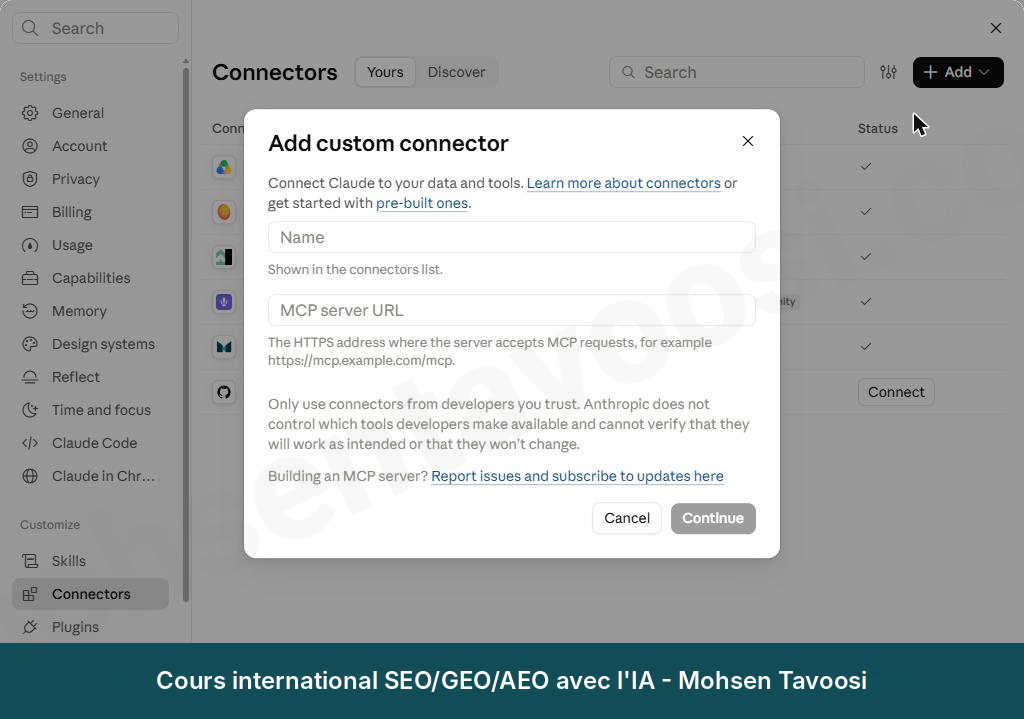The width and height of the screenshot is (1024, 719).
Task: Click Connect for the GitHub connector
Action: tap(896, 392)
